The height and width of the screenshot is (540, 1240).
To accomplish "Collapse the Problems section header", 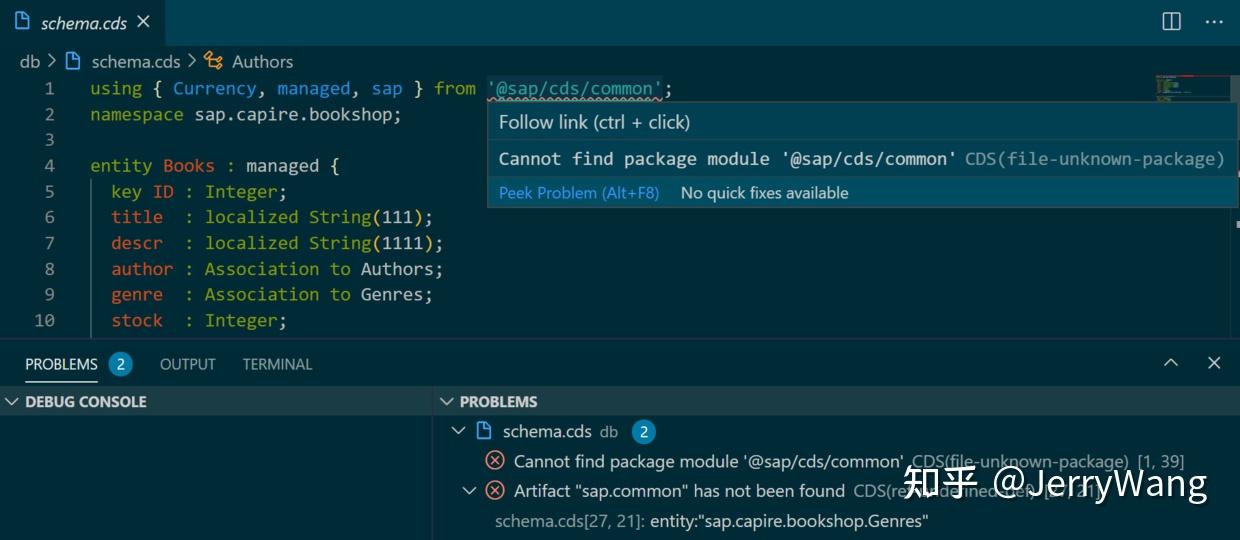I will pos(447,401).
